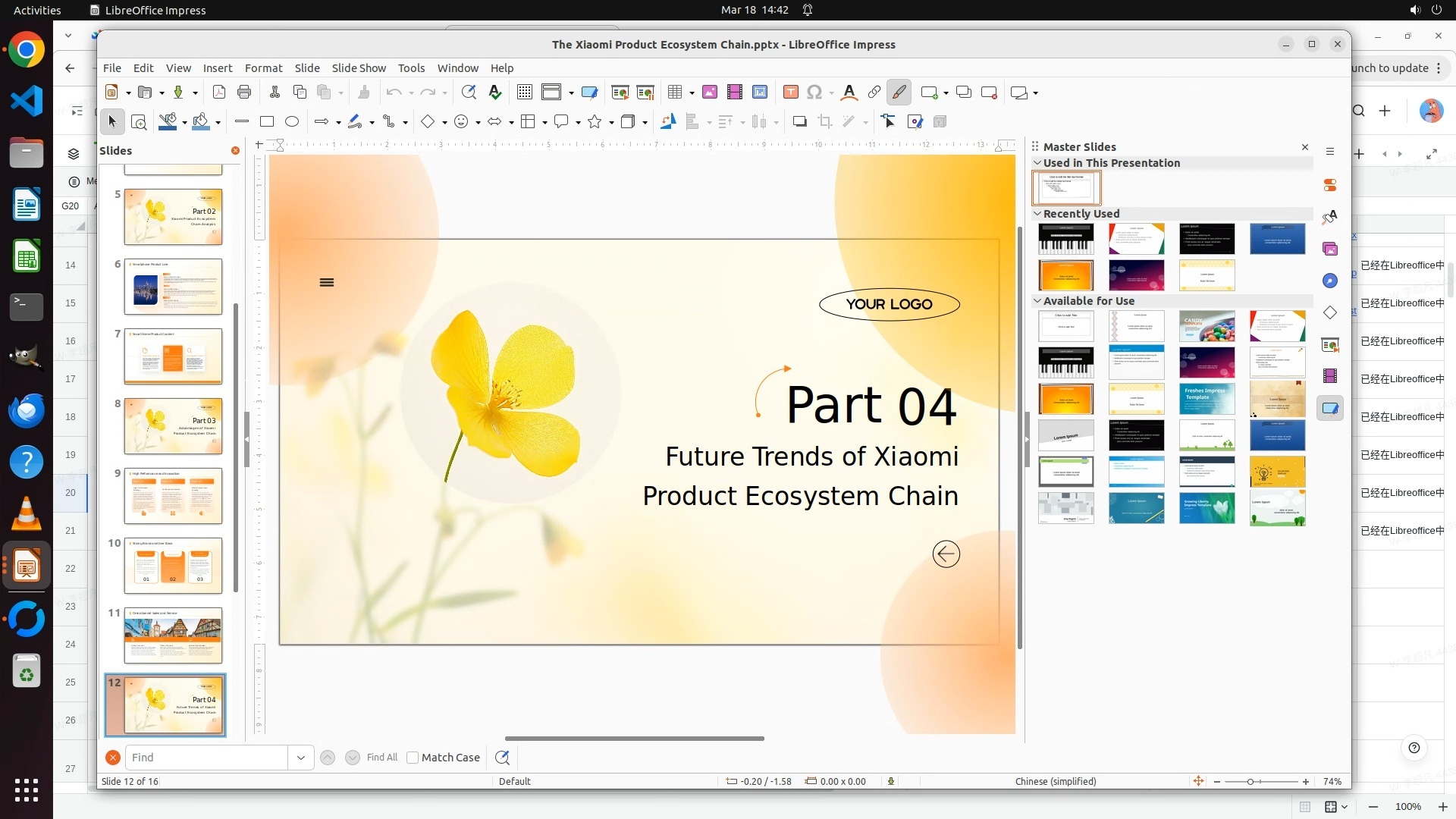Toggle the Shadow button in toolbar
Screen dimensions: 1456x819
799,121
